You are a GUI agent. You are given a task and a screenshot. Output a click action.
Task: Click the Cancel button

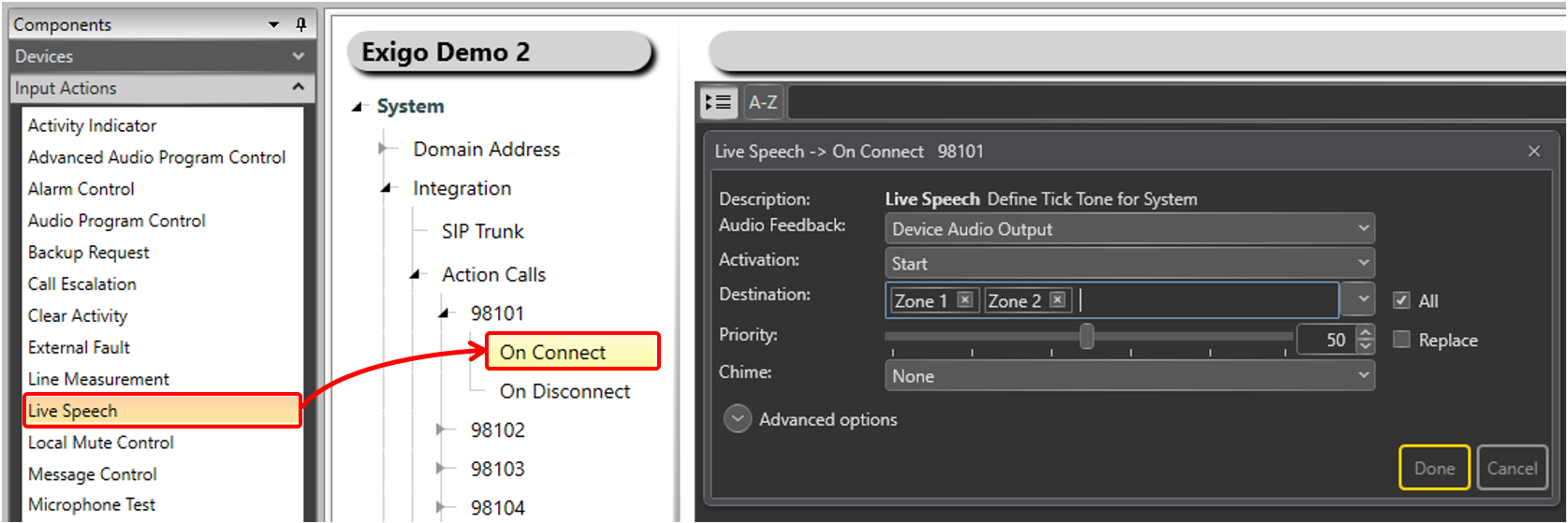tap(1512, 468)
